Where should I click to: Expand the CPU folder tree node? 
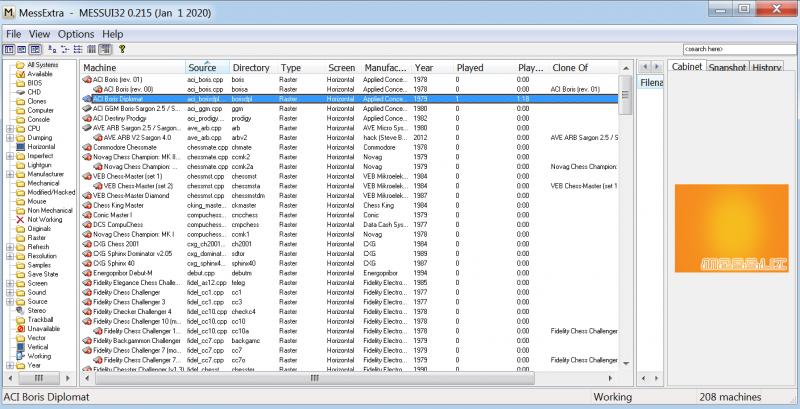(9, 128)
